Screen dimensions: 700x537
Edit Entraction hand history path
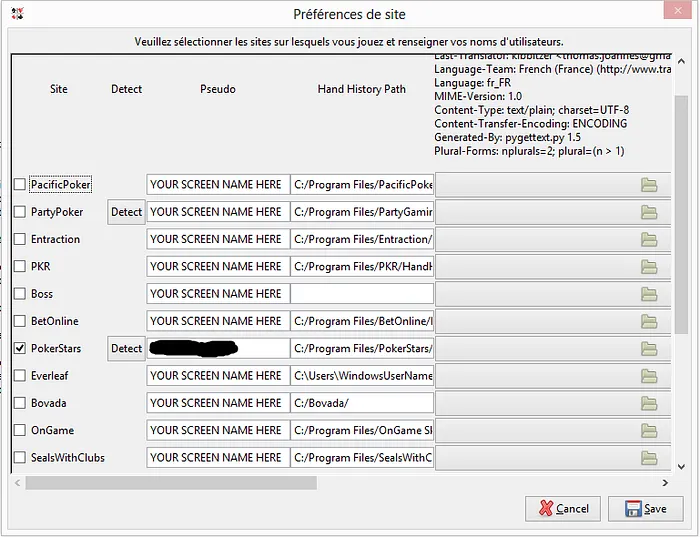(x=362, y=239)
